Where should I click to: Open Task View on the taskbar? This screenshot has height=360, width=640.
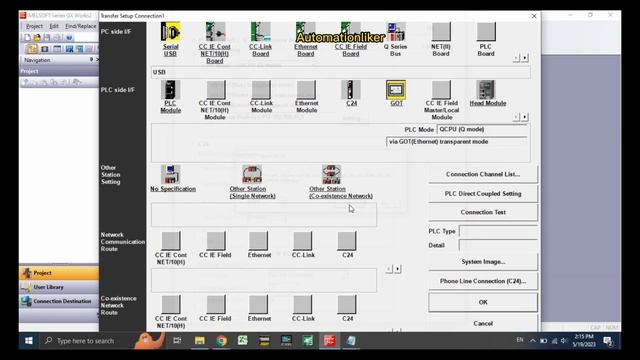(x=177, y=340)
